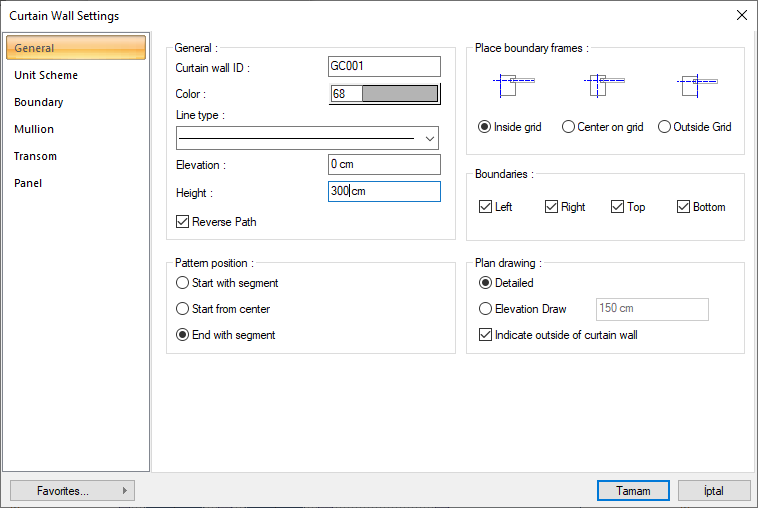Disable the Bottom boundary checkbox
Viewport: 758px width, 508px height.
[684, 207]
